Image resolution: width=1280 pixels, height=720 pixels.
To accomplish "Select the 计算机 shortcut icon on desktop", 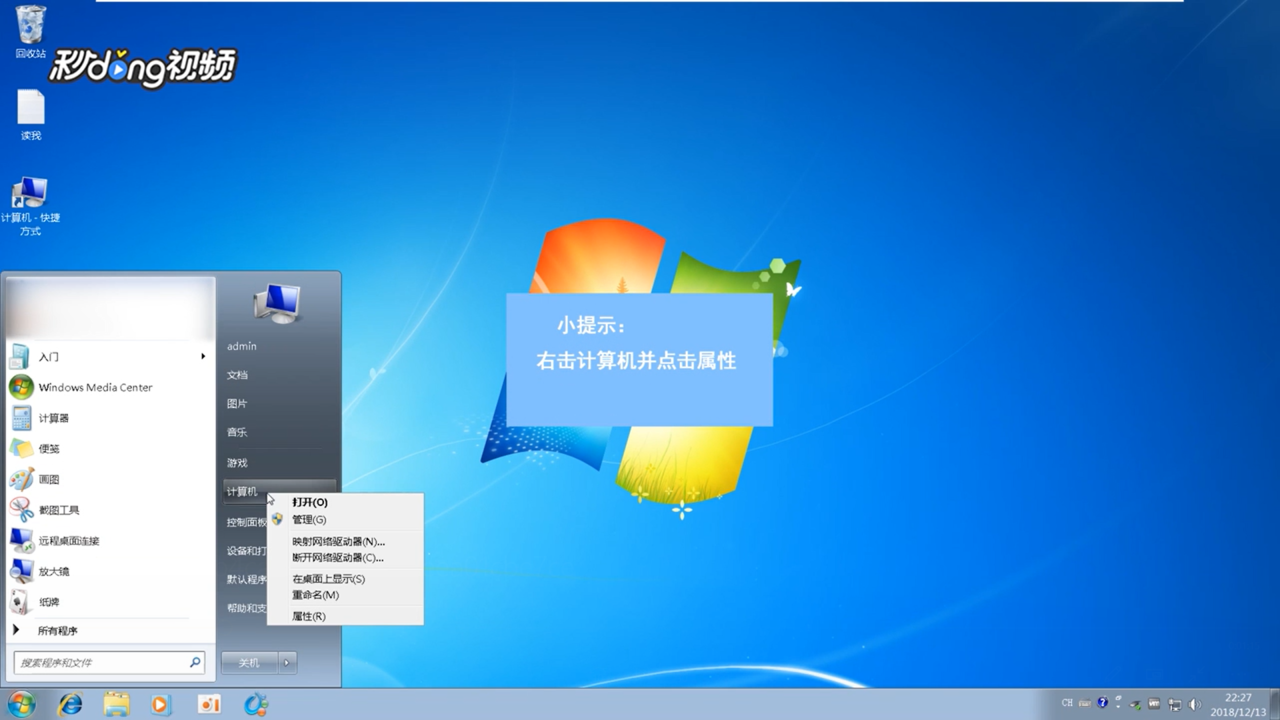I will click(x=30, y=207).
